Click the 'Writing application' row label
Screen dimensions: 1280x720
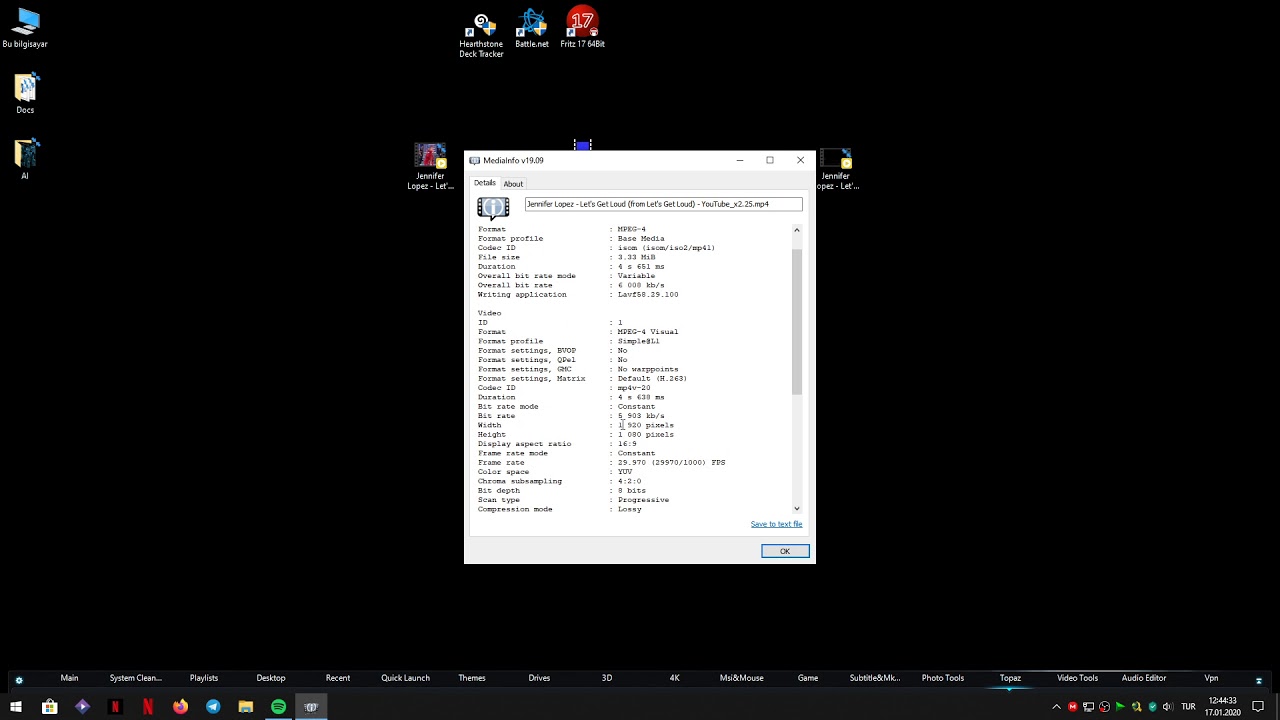(522, 295)
